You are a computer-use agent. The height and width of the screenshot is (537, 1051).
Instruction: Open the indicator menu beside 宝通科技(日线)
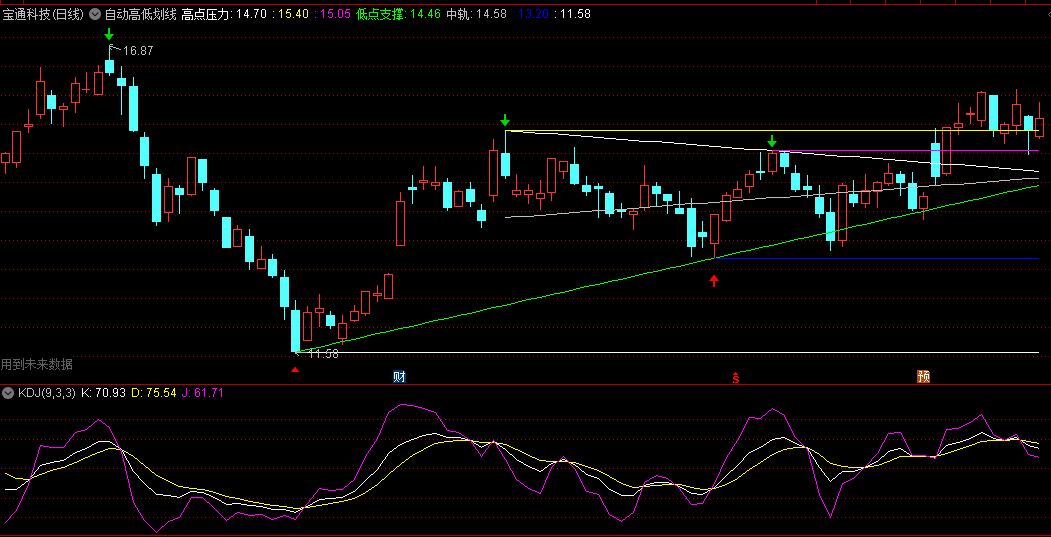95,13
